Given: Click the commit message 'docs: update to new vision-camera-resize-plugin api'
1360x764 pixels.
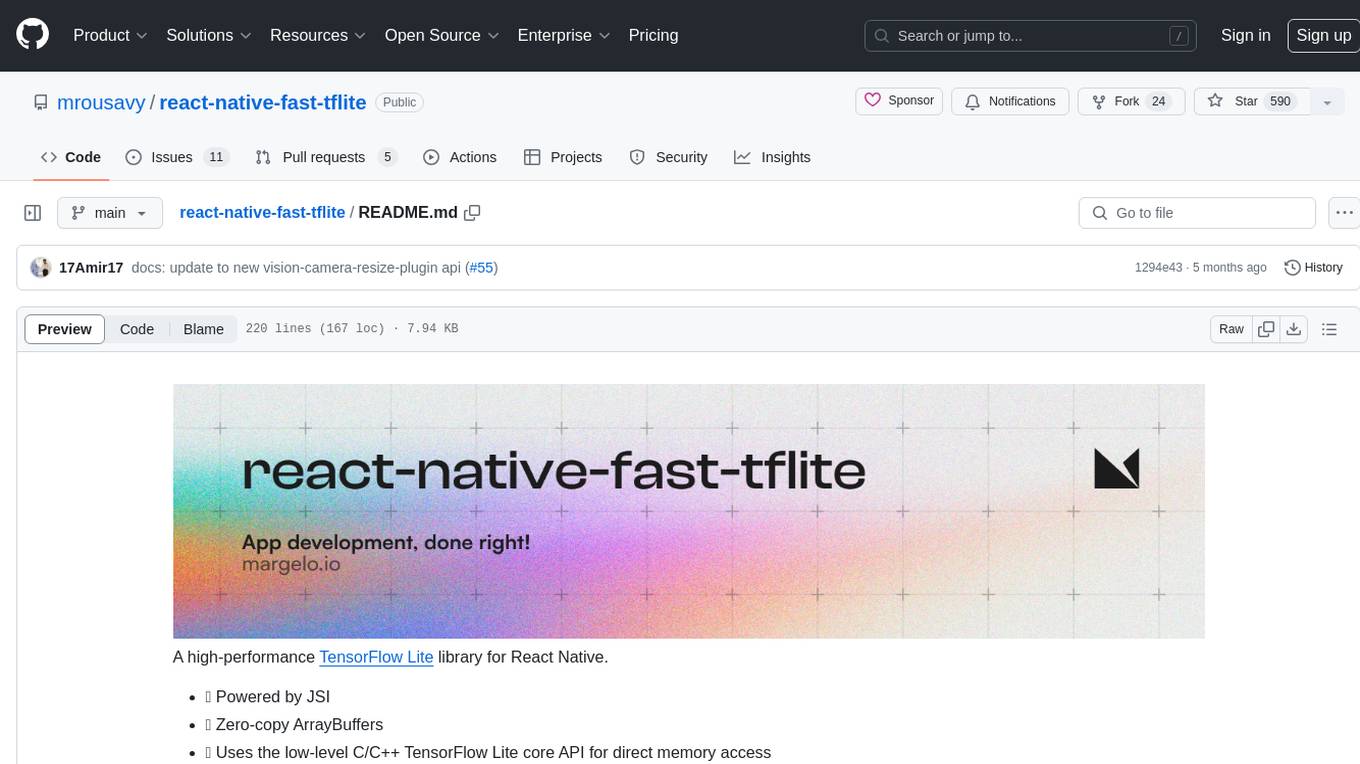Looking at the screenshot, I should [296, 268].
